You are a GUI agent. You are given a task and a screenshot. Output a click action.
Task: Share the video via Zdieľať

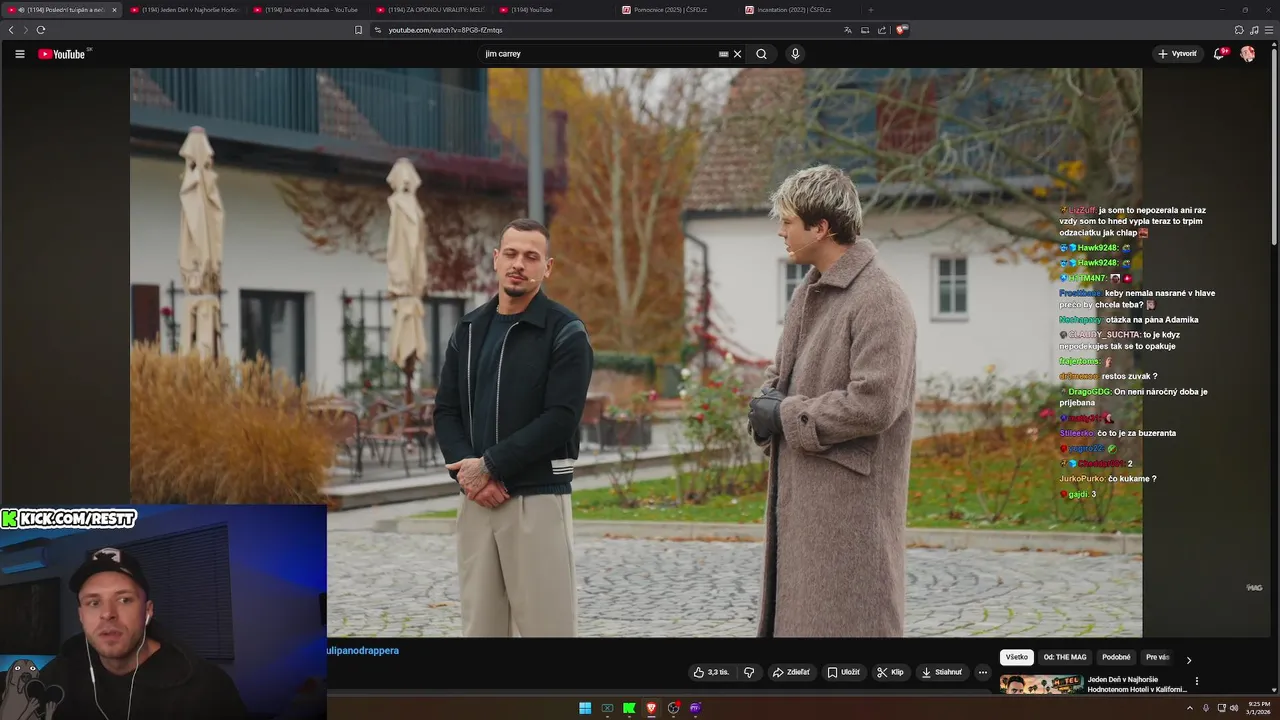(x=791, y=672)
